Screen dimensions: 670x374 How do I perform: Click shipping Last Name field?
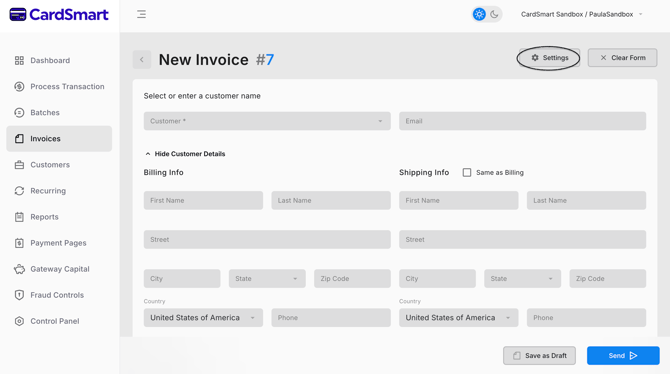[x=587, y=200]
